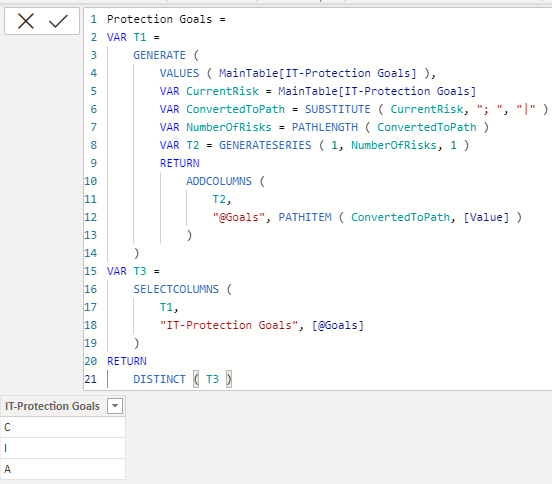Select the table cell containing C
552x484 pixels.
coord(63,427)
